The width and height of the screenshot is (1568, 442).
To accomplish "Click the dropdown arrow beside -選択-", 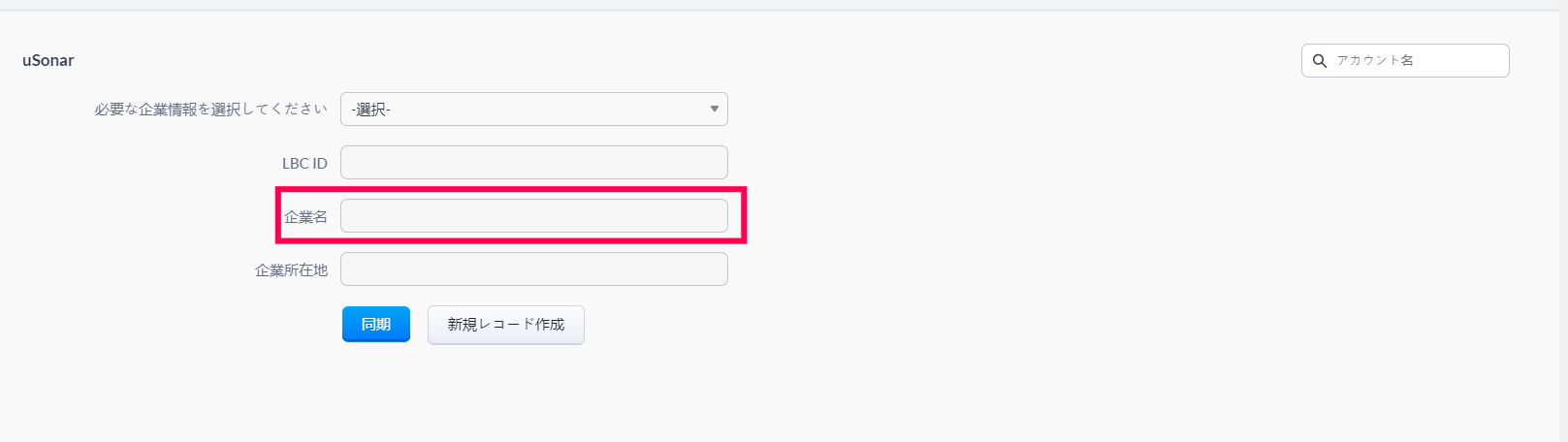I will click(714, 110).
